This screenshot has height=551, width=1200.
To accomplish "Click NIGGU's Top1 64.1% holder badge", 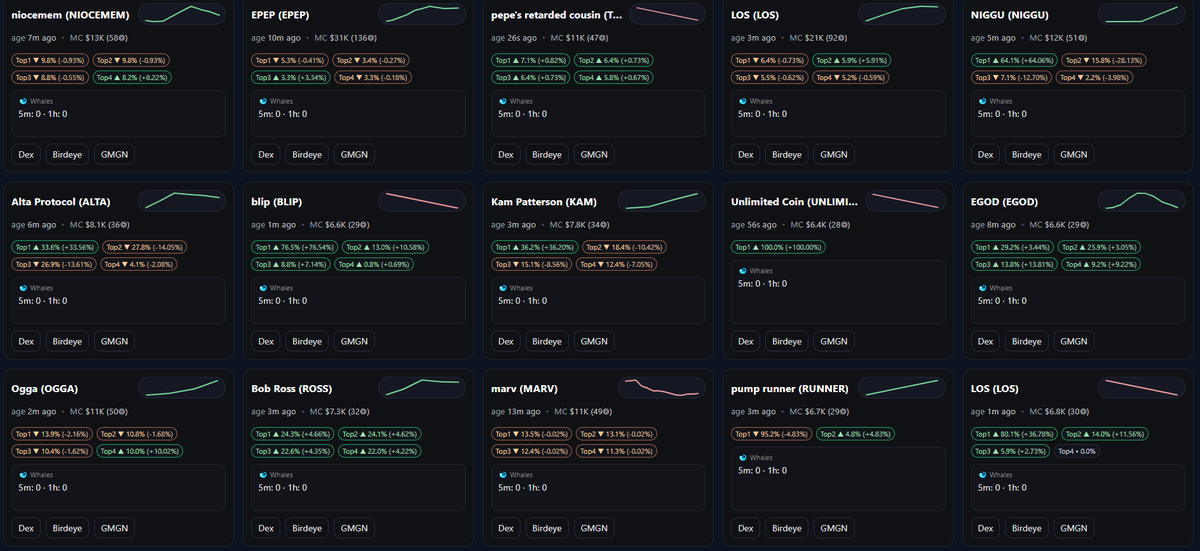I will coord(1014,60).
